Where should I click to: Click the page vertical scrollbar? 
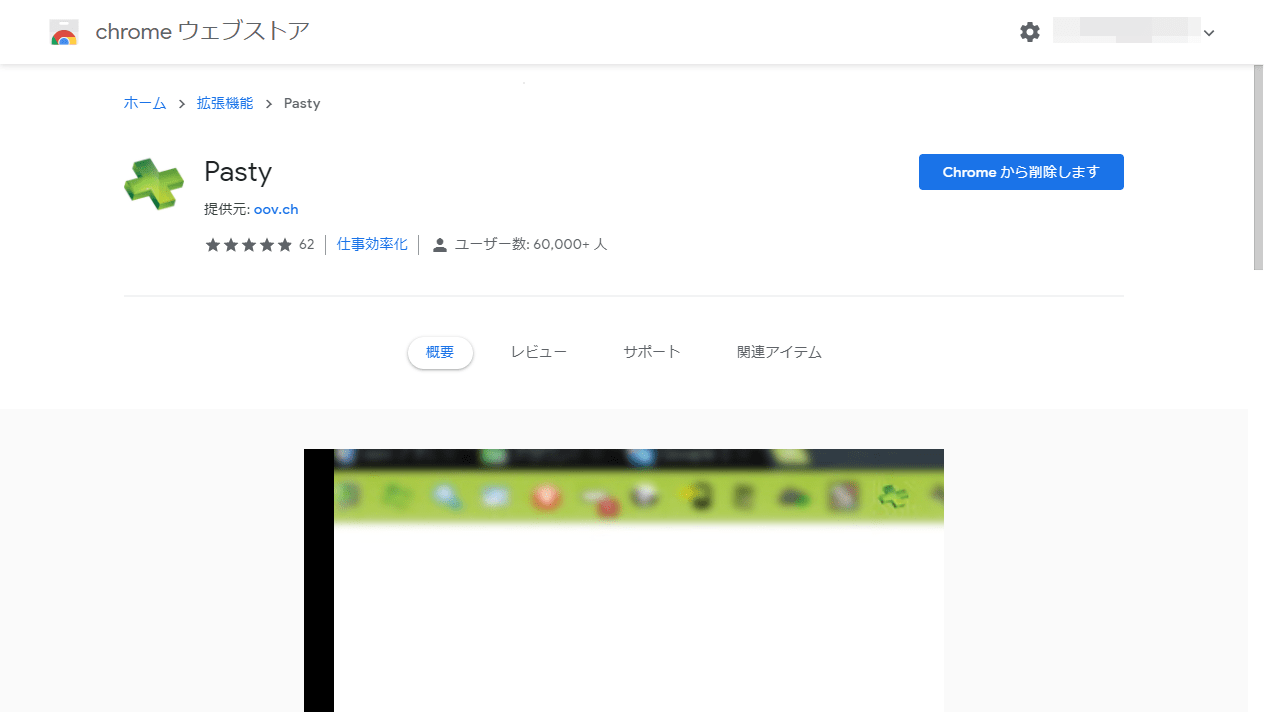coord(1258,167)
